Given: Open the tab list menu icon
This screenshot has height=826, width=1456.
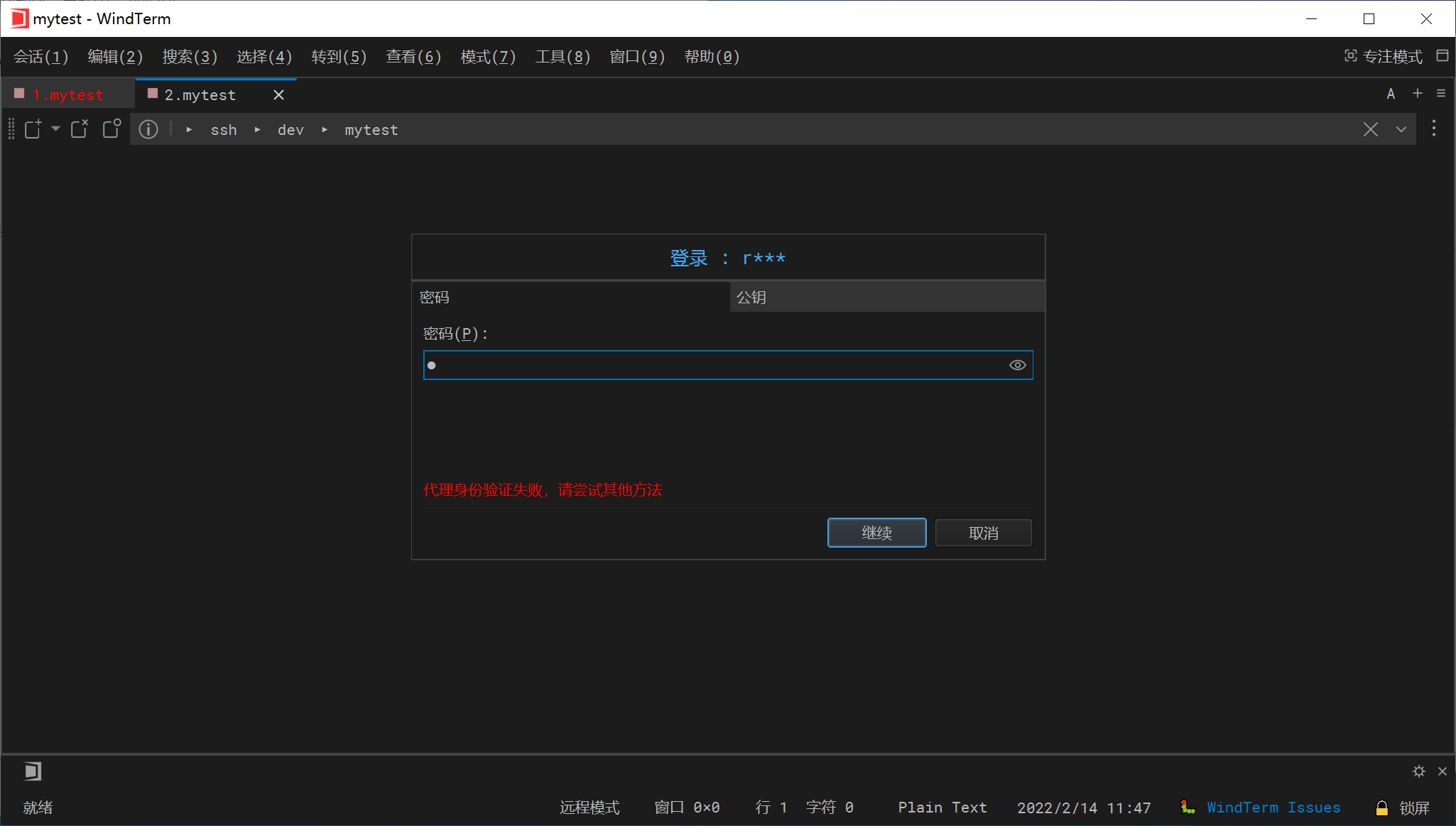Looking at the screenshot, I should click(1440, 93).
